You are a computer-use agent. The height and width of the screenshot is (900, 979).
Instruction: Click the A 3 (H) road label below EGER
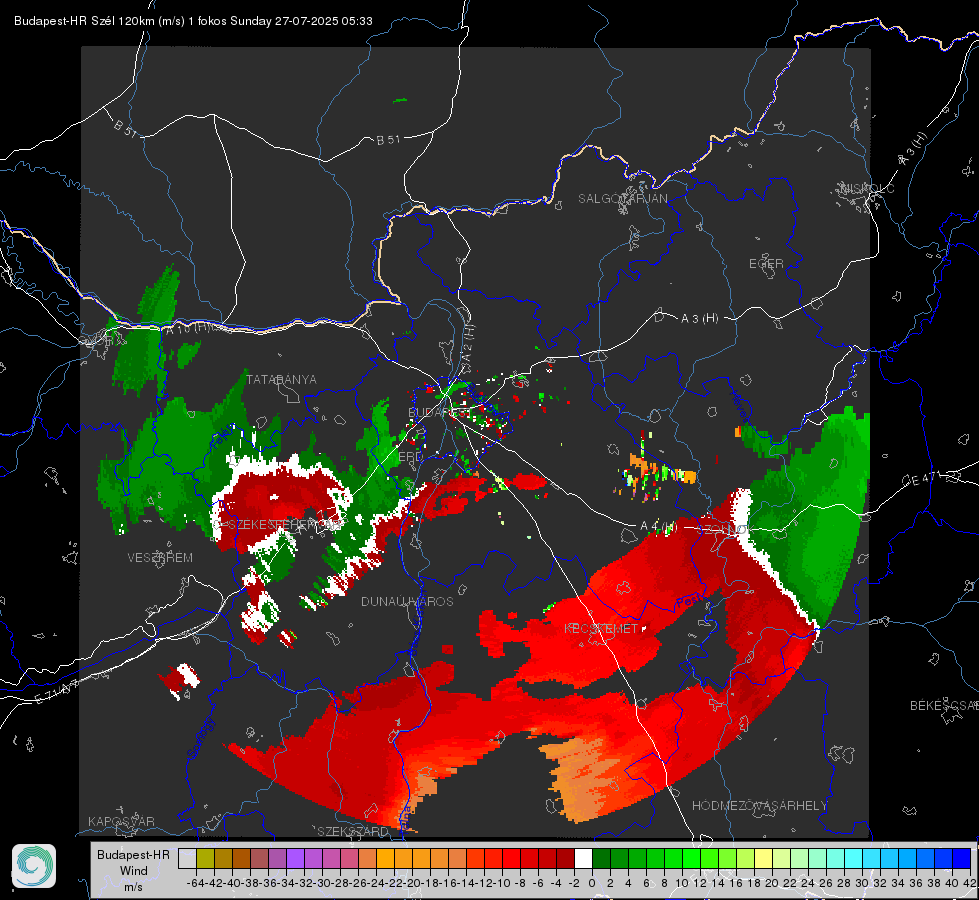click(x=699, y=318)
